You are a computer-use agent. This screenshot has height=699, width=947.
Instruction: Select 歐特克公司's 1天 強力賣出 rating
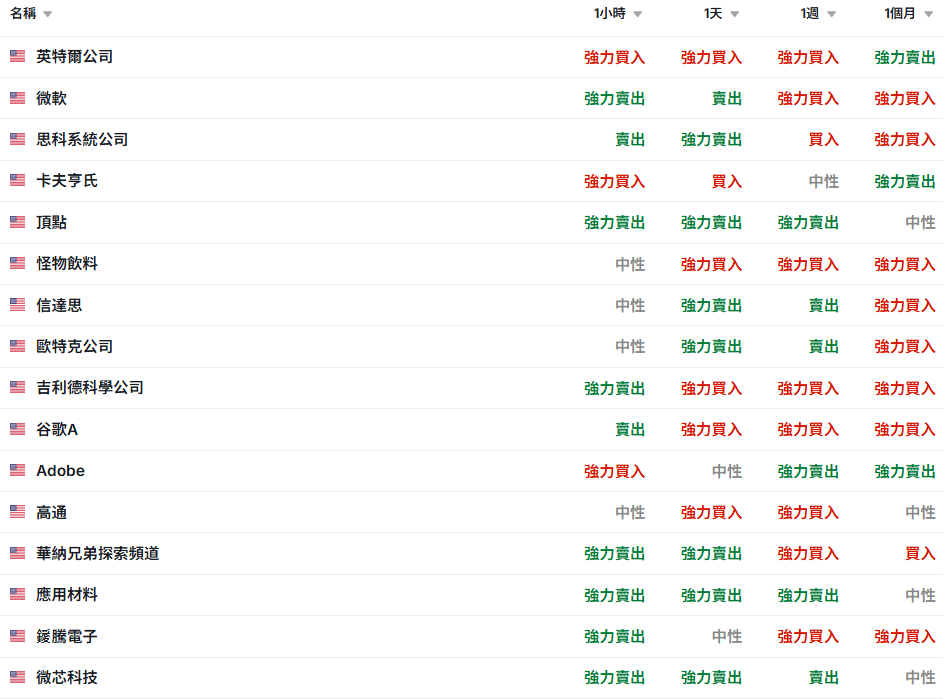(x=711, y=346)
